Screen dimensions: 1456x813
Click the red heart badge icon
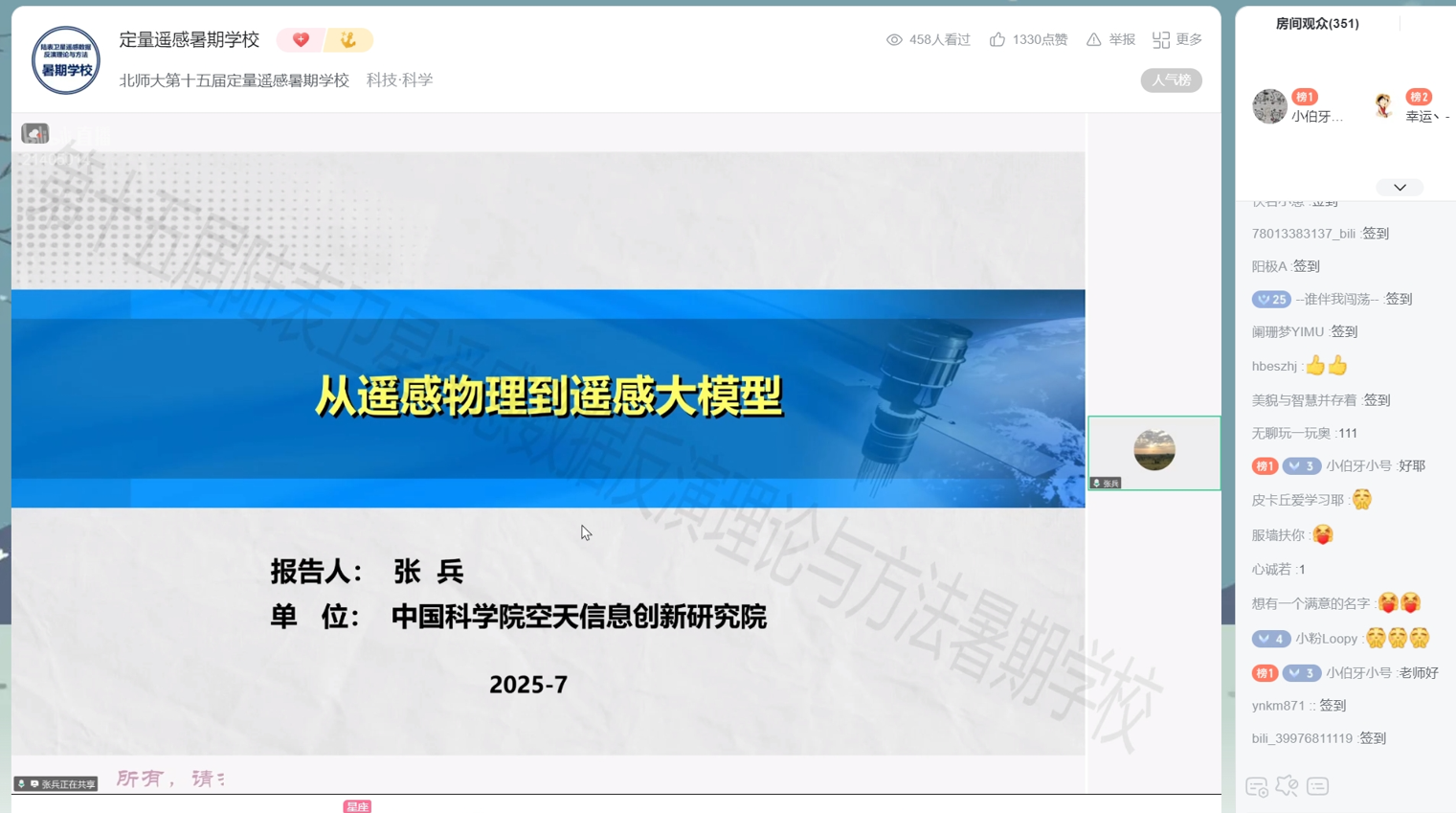click(x=301, y=40)
